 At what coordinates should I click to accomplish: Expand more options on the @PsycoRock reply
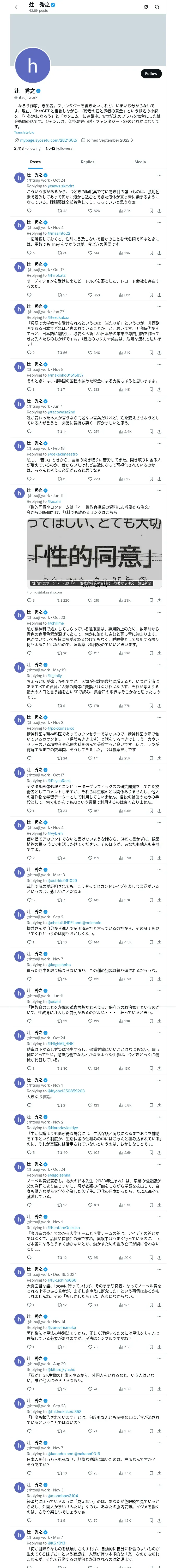(x=159, y=769)
